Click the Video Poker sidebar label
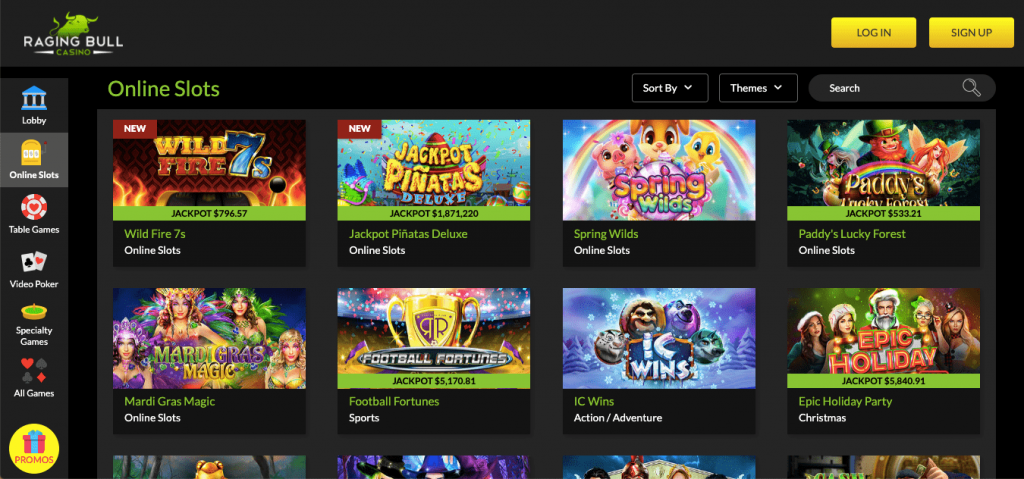 coord(34,284)
